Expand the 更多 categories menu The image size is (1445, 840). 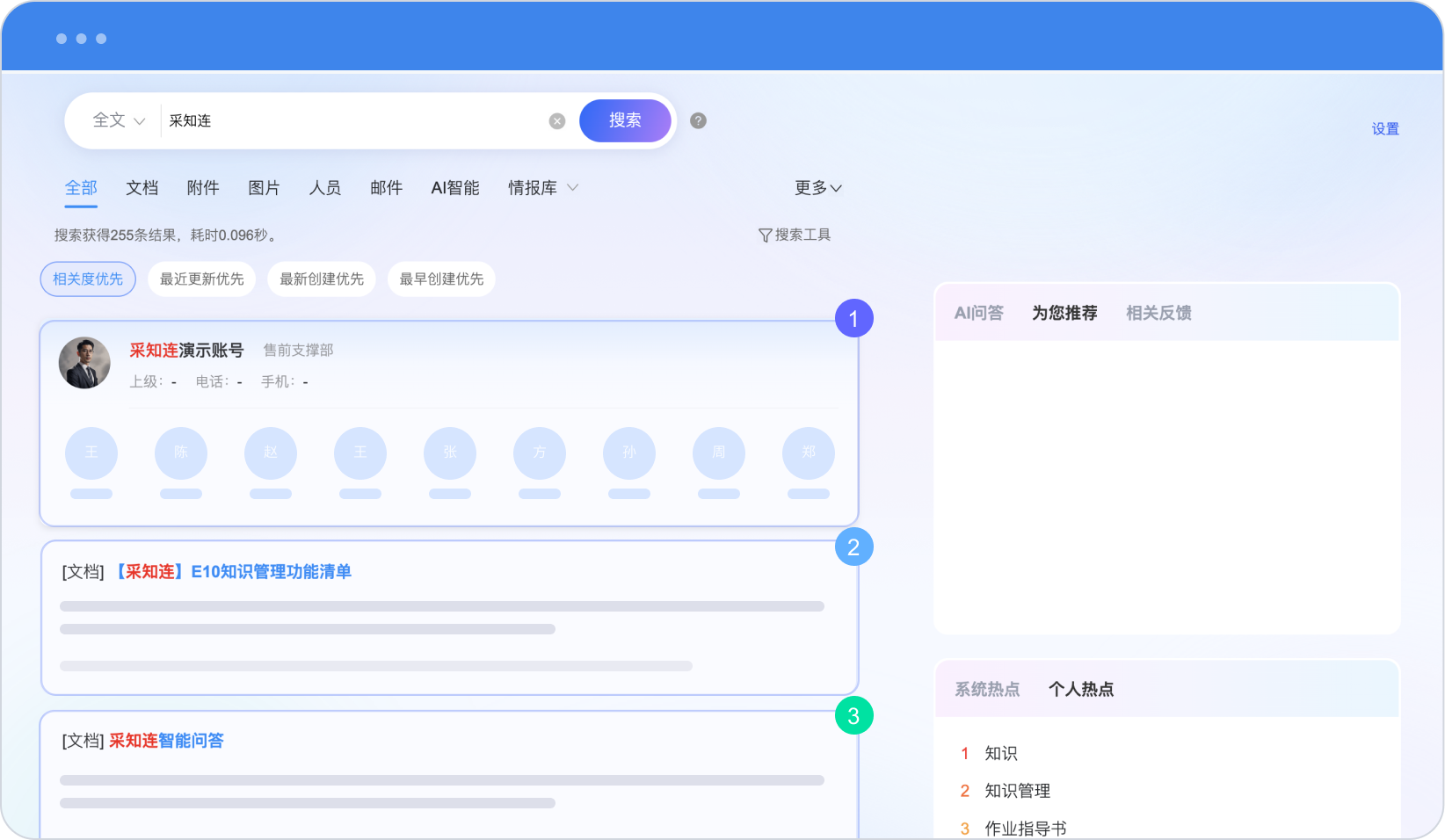817,188
